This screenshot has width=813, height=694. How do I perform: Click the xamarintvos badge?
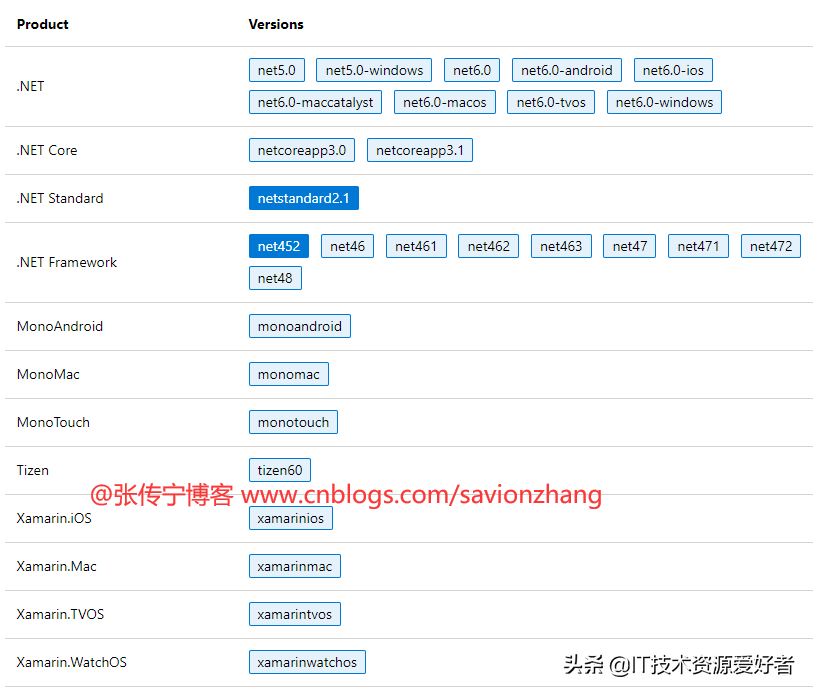(x=295, y=614)
